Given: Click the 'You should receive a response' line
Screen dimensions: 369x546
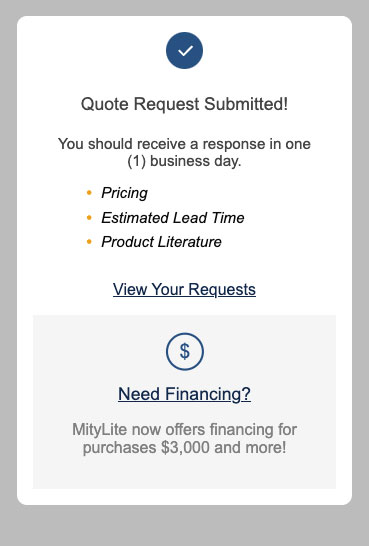Looking at the screenshot, I should point(184,144).
